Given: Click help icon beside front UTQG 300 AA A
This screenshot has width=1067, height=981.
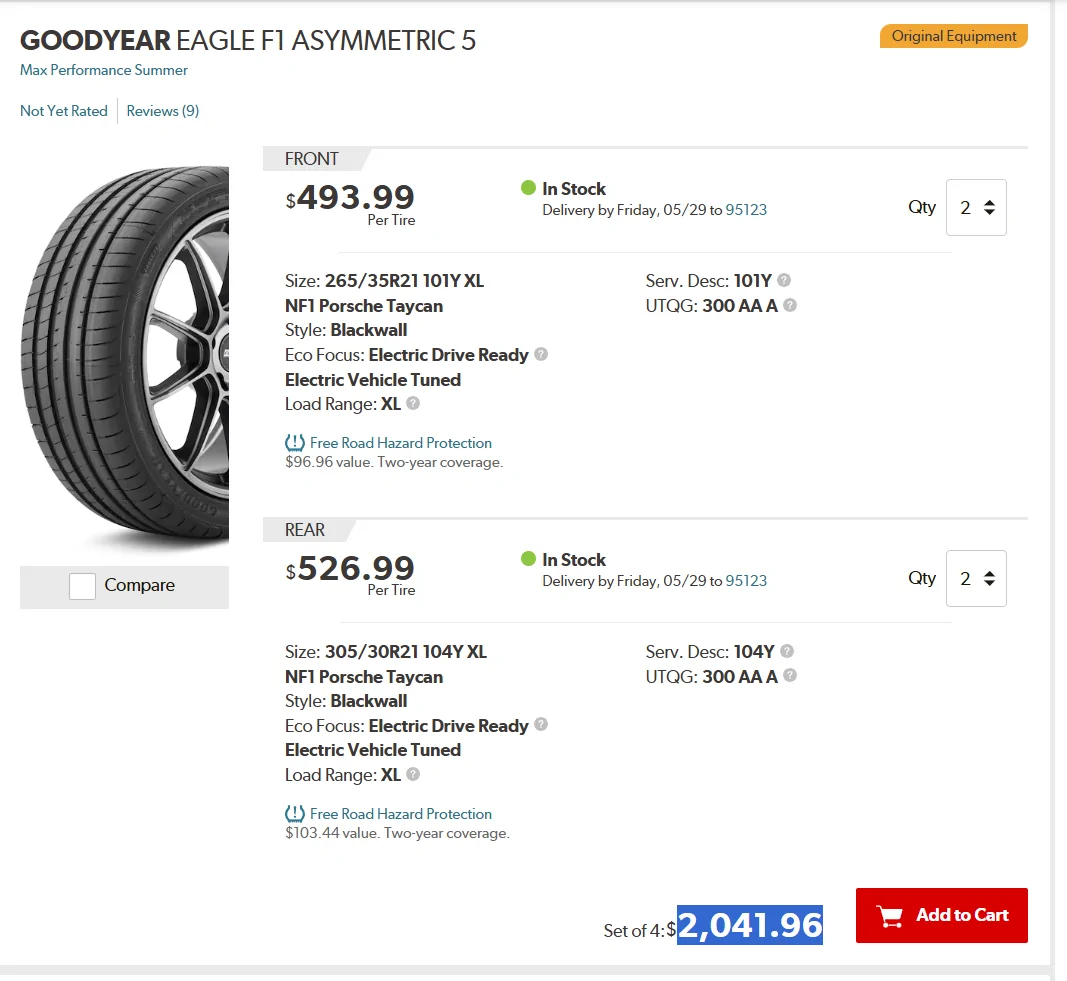Looking at the screenshot, I should pos(789,305).
